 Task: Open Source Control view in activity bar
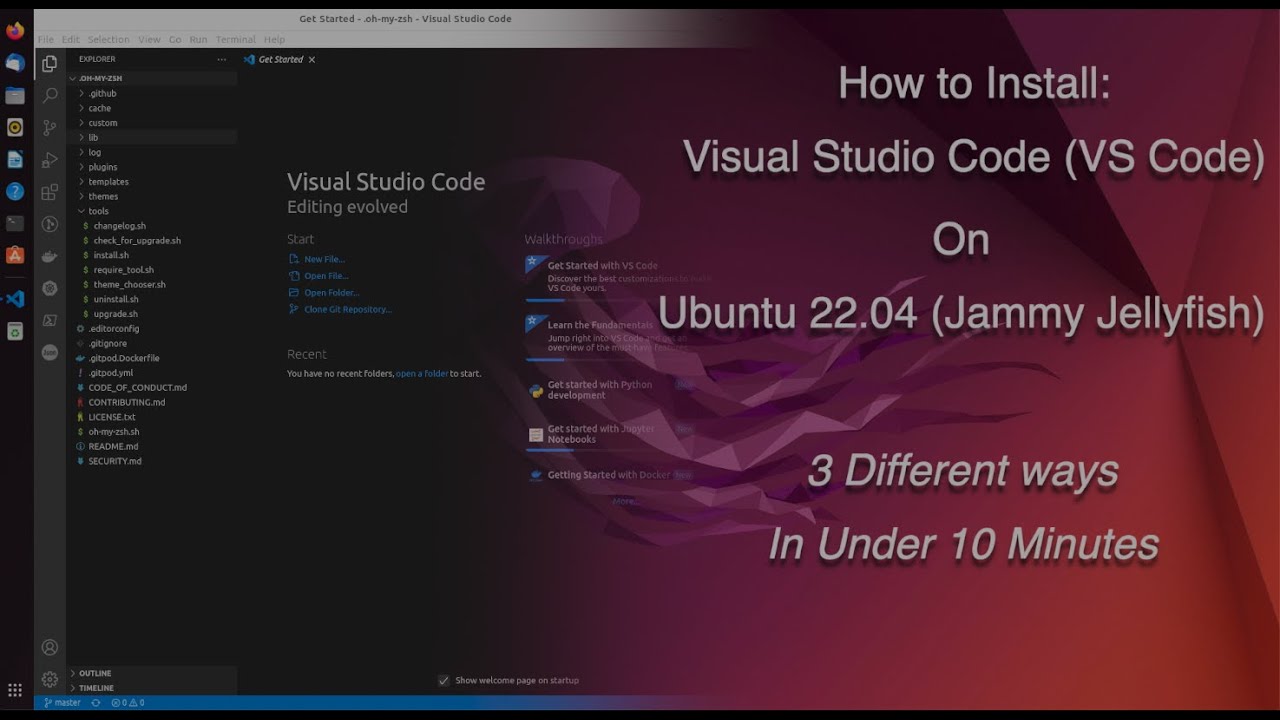[49, 127]
